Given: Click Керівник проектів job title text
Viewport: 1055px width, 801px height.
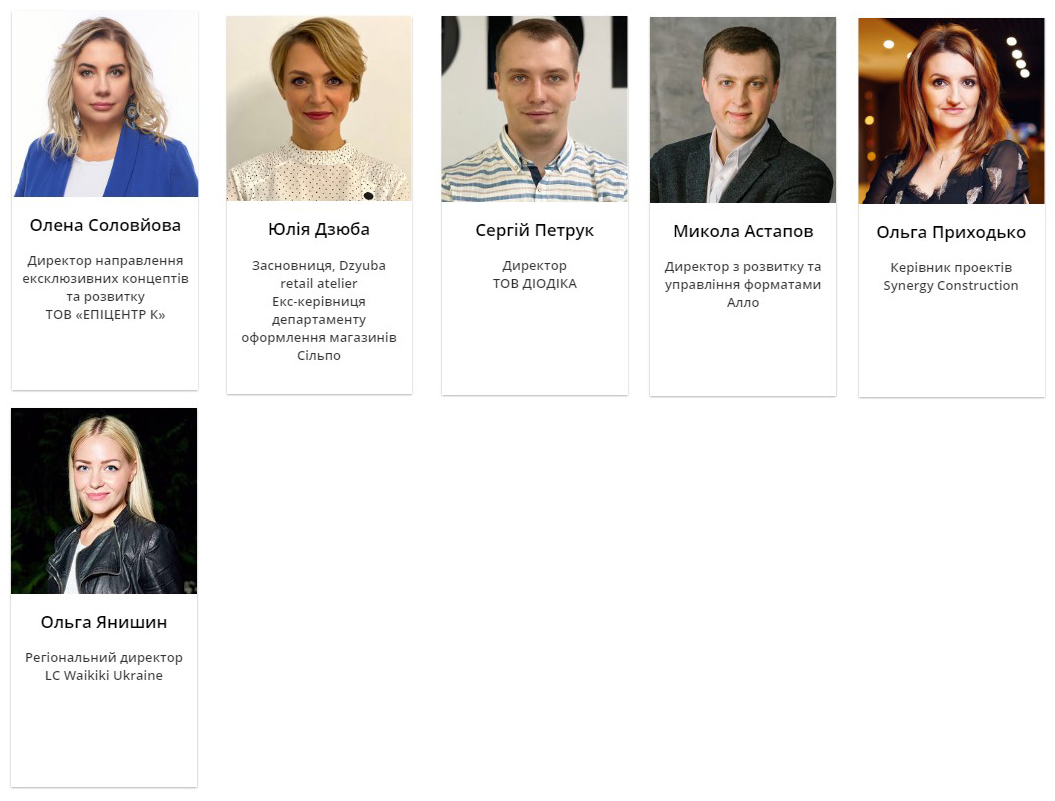Looking at the screenshot, I should 951,267.
